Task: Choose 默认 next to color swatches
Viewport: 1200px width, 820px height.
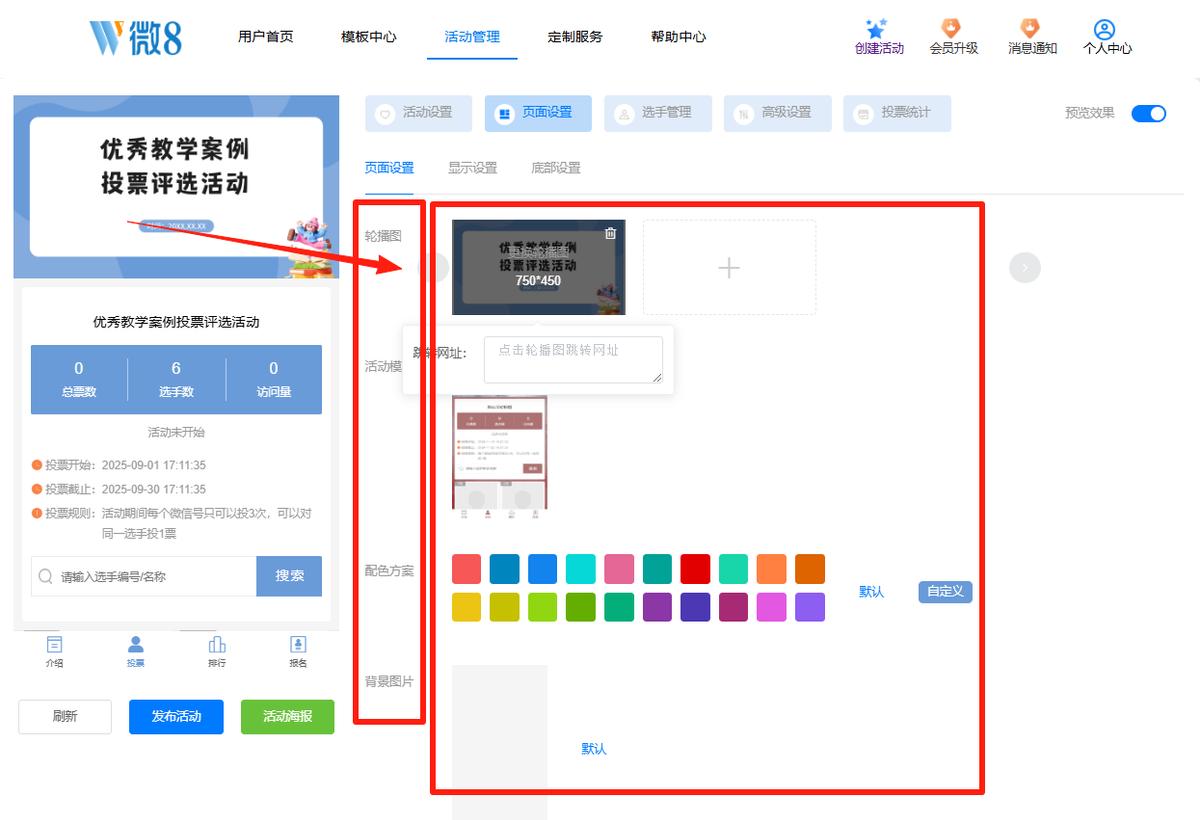Action: pos(872,592)
